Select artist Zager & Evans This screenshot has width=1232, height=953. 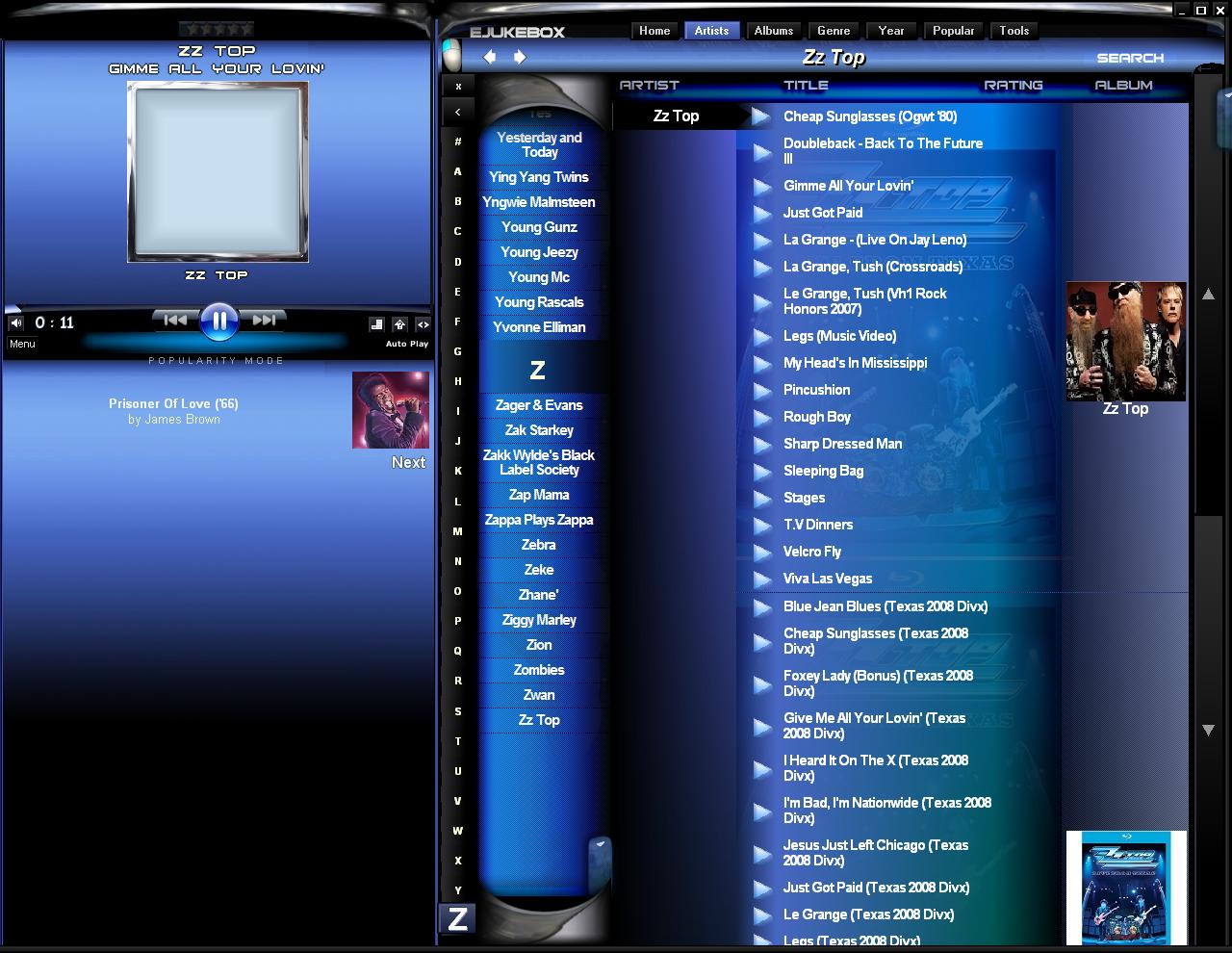[539, 405]
